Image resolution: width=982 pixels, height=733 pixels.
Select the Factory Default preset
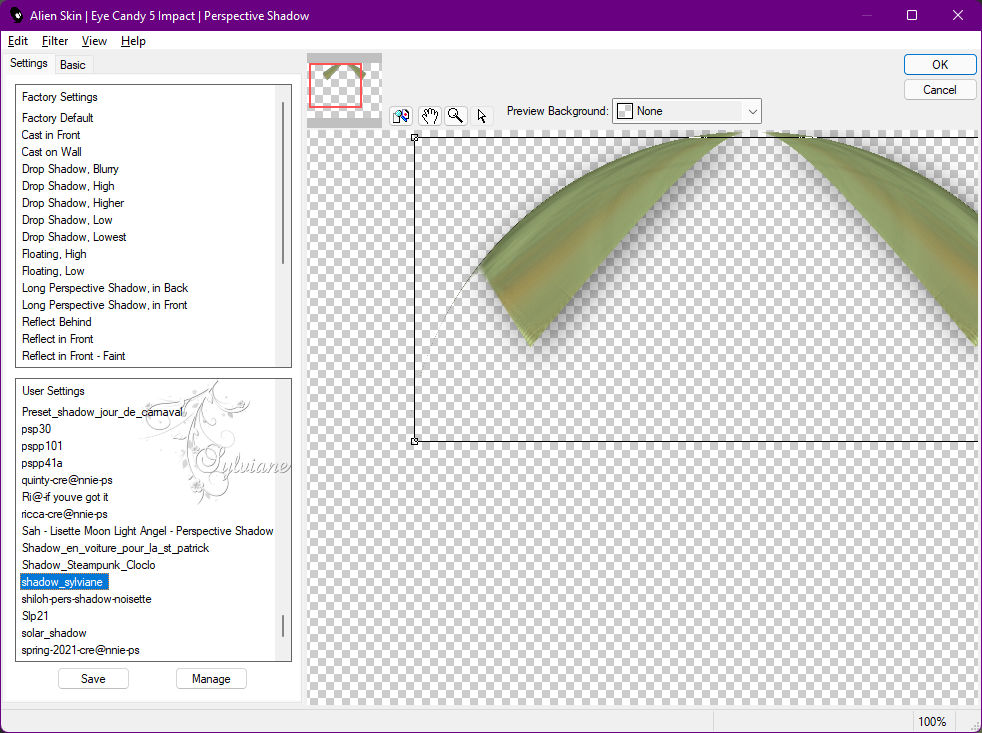click(x=58, y=118)
